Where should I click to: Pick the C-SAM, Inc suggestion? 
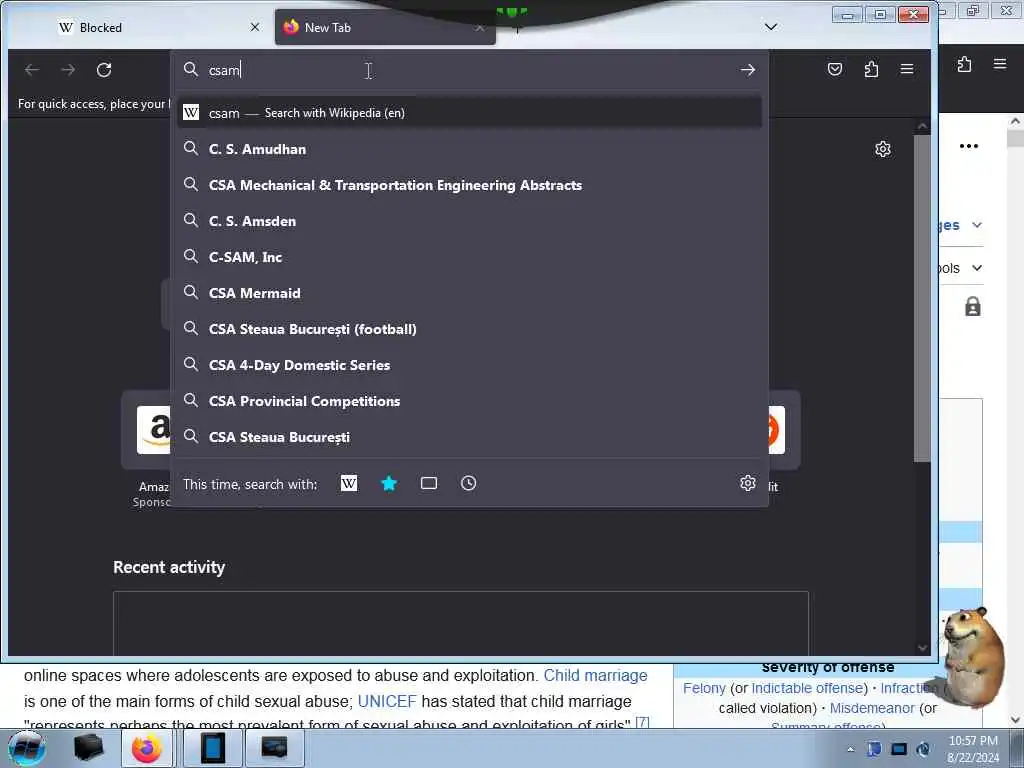[469, 257]
